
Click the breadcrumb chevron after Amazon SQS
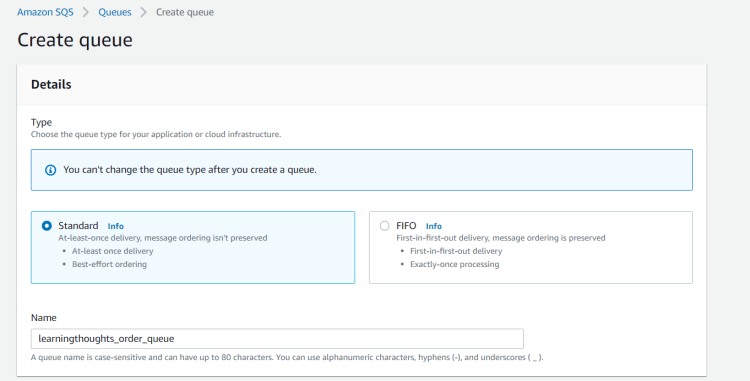coord(86,12)
